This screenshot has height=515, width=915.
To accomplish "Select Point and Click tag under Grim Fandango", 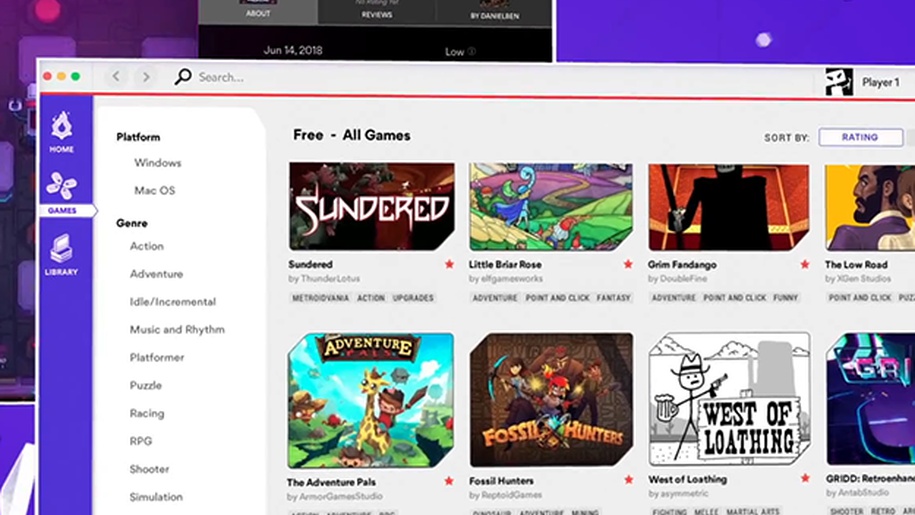I will point(735,298).
